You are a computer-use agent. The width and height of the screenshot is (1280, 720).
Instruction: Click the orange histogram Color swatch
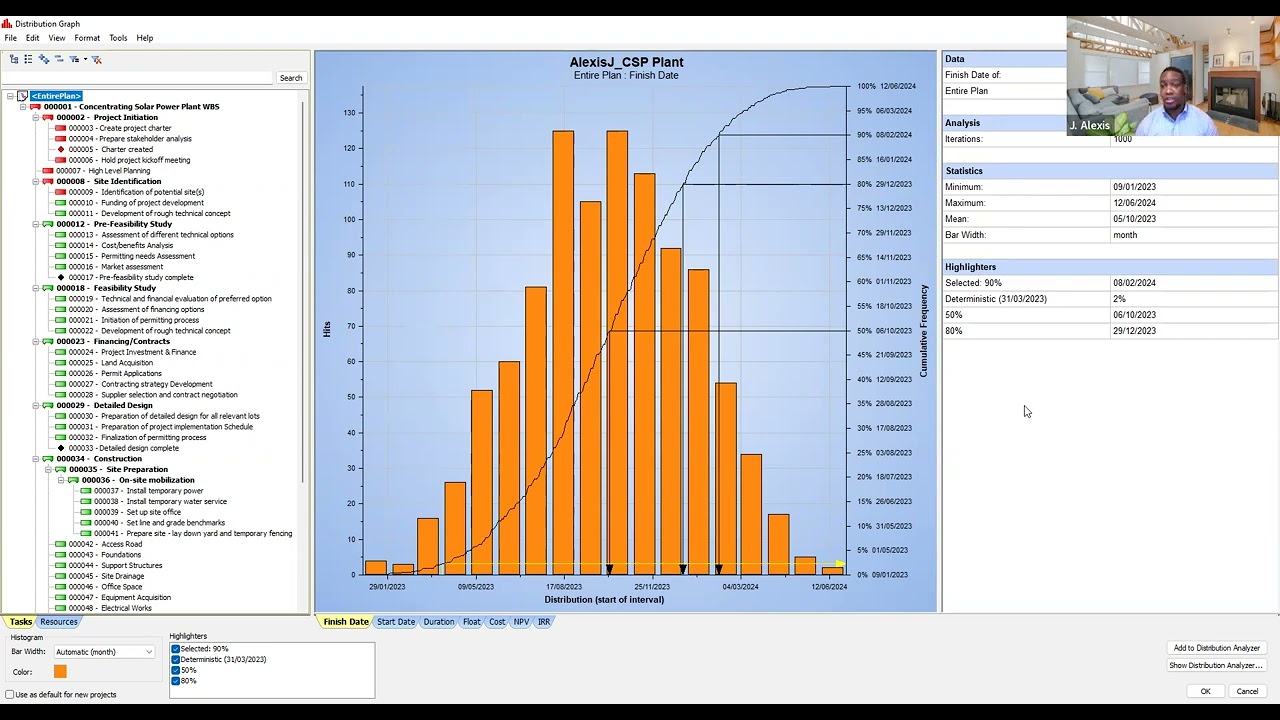60,672
